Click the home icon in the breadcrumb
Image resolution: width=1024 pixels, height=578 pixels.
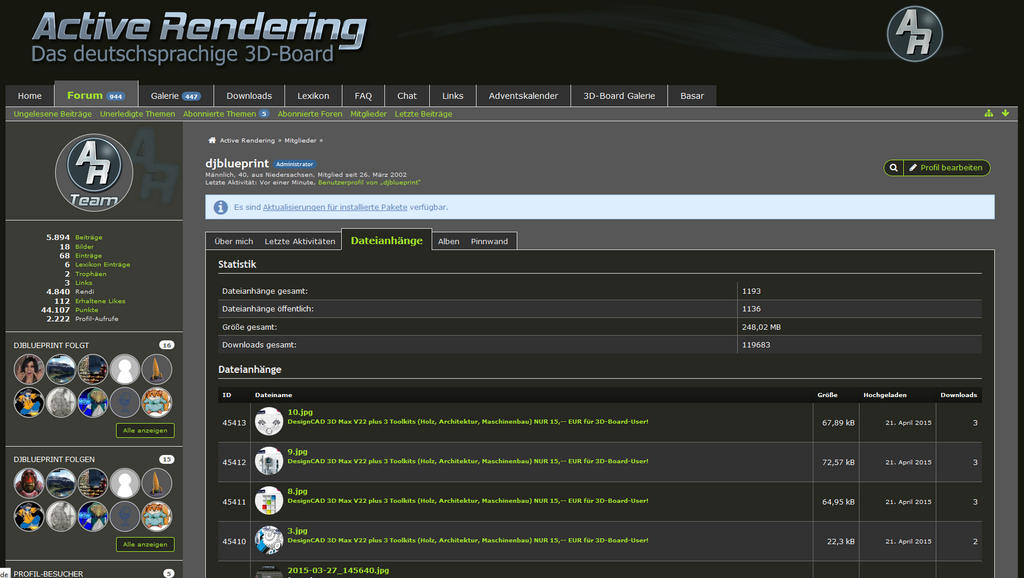click(212, 140)
